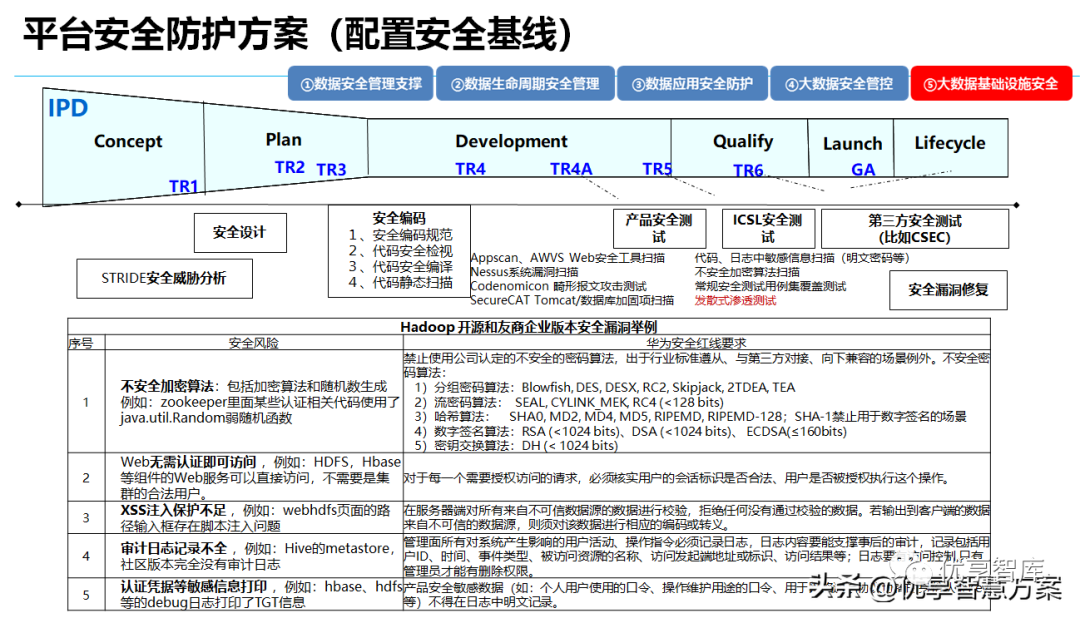This screenshot has width=1080, height=618.
Task: Click the text 2、代码安全检视
Action: [400, 251]
